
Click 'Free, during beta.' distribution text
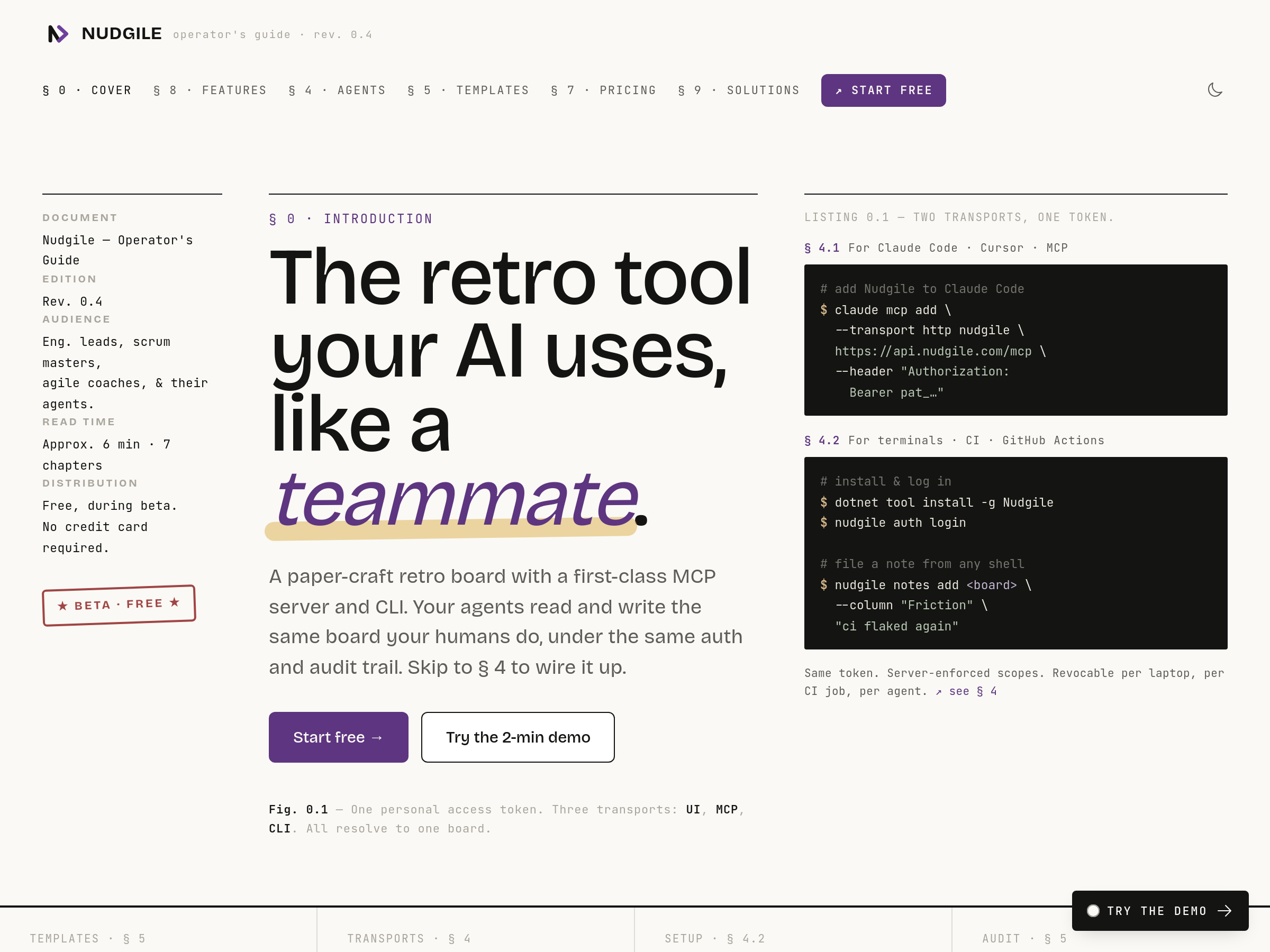coord(110,506)
